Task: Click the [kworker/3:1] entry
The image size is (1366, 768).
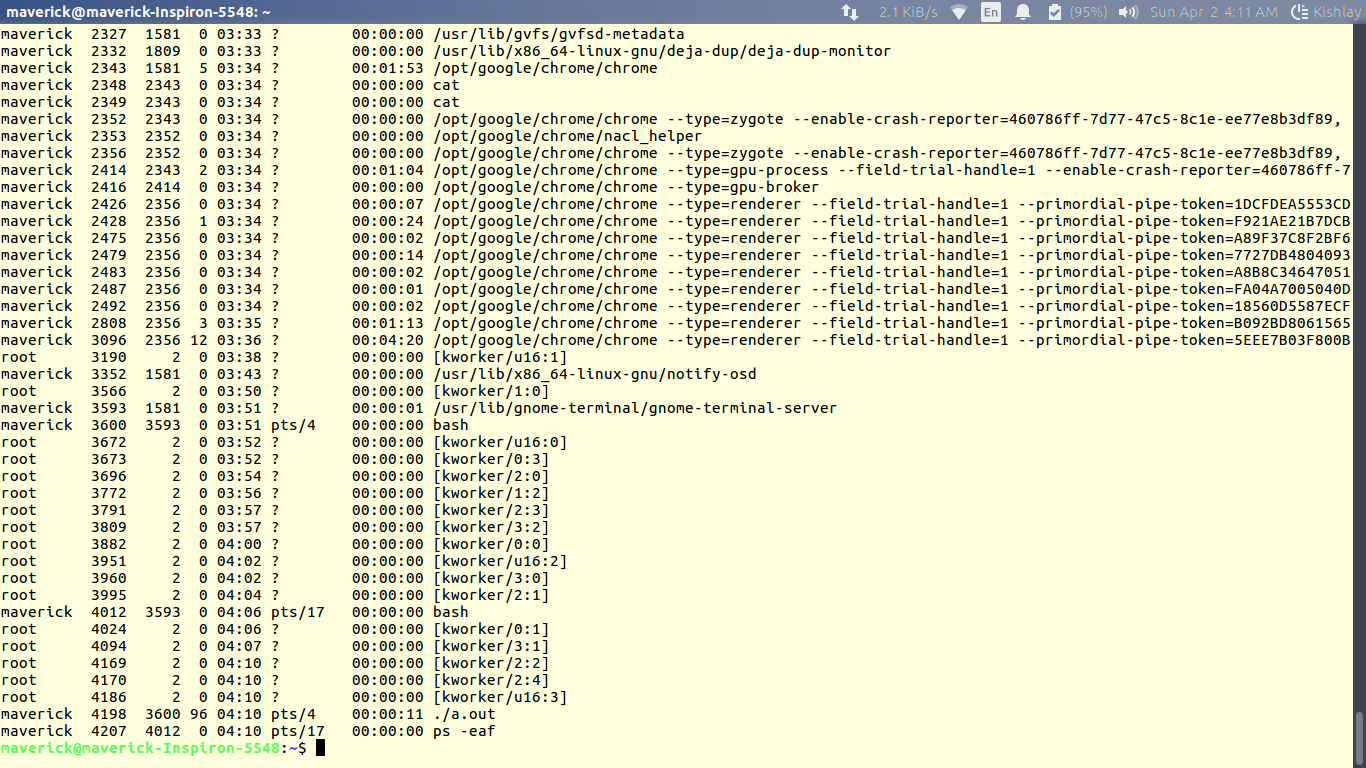Action: 491,646
